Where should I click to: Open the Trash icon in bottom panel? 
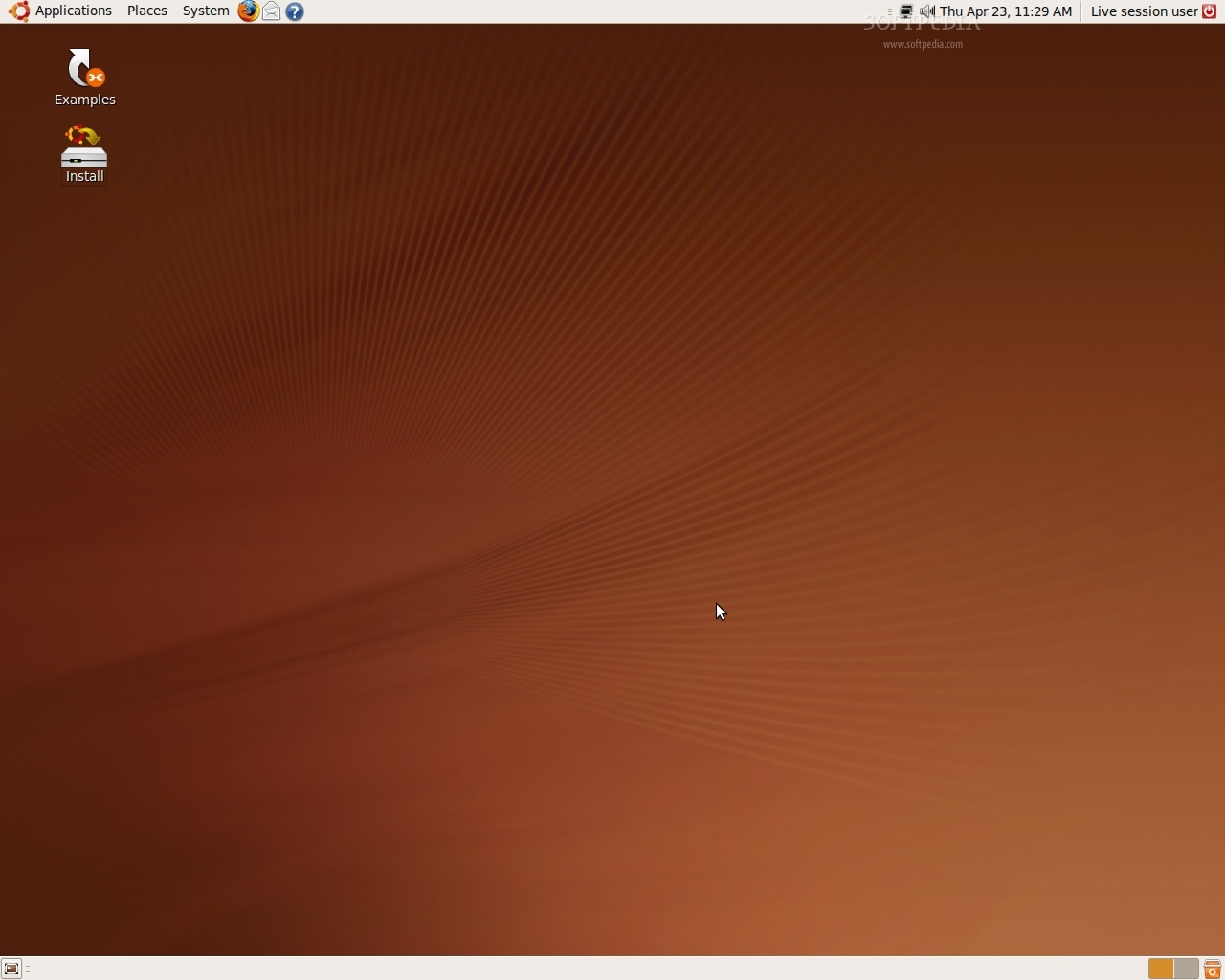1212,969
